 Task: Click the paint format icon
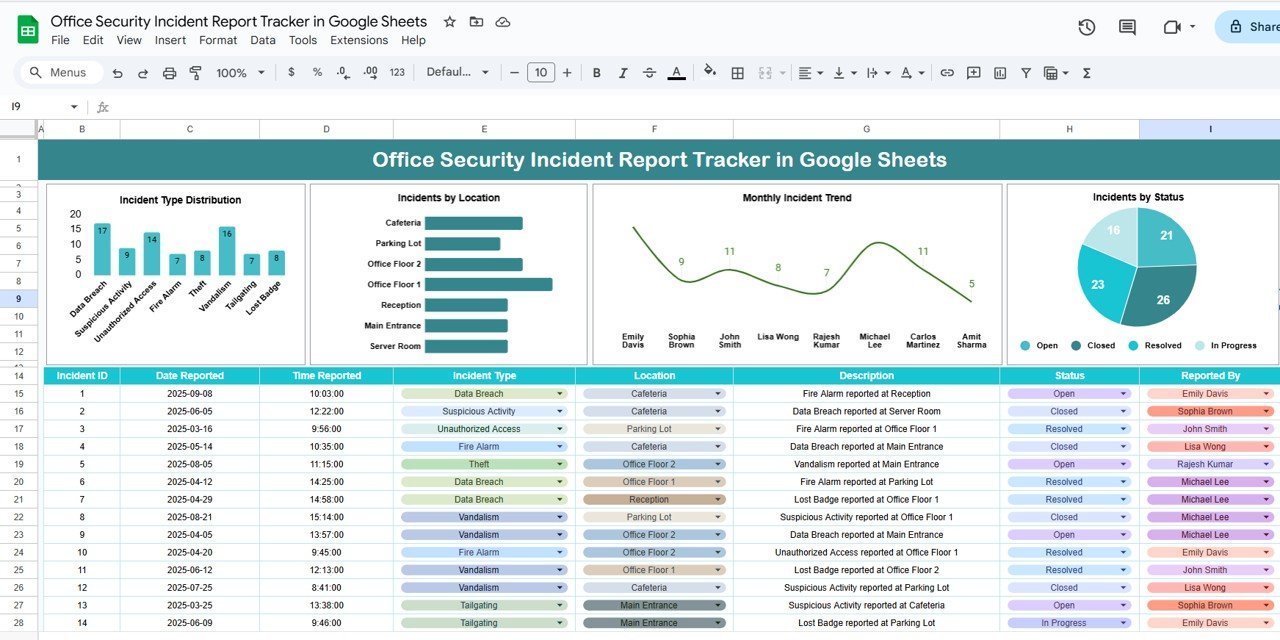coord(195,73)
